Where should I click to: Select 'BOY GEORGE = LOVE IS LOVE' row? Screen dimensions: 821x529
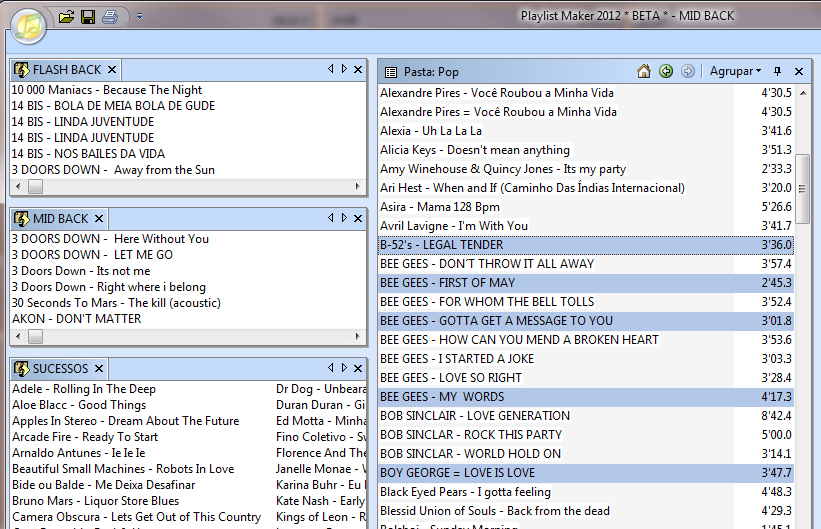pyautogui.click(x=585, y=473)
